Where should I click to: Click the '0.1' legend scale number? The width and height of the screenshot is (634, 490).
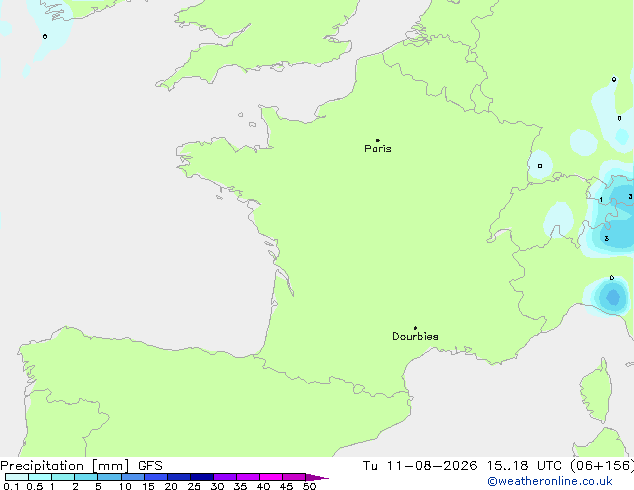(x=11, y=486)
